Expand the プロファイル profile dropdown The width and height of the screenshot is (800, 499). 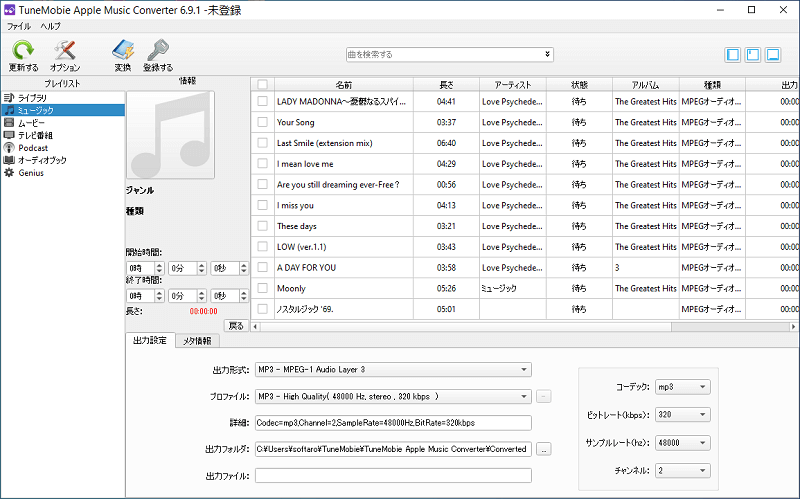point(523,396)
